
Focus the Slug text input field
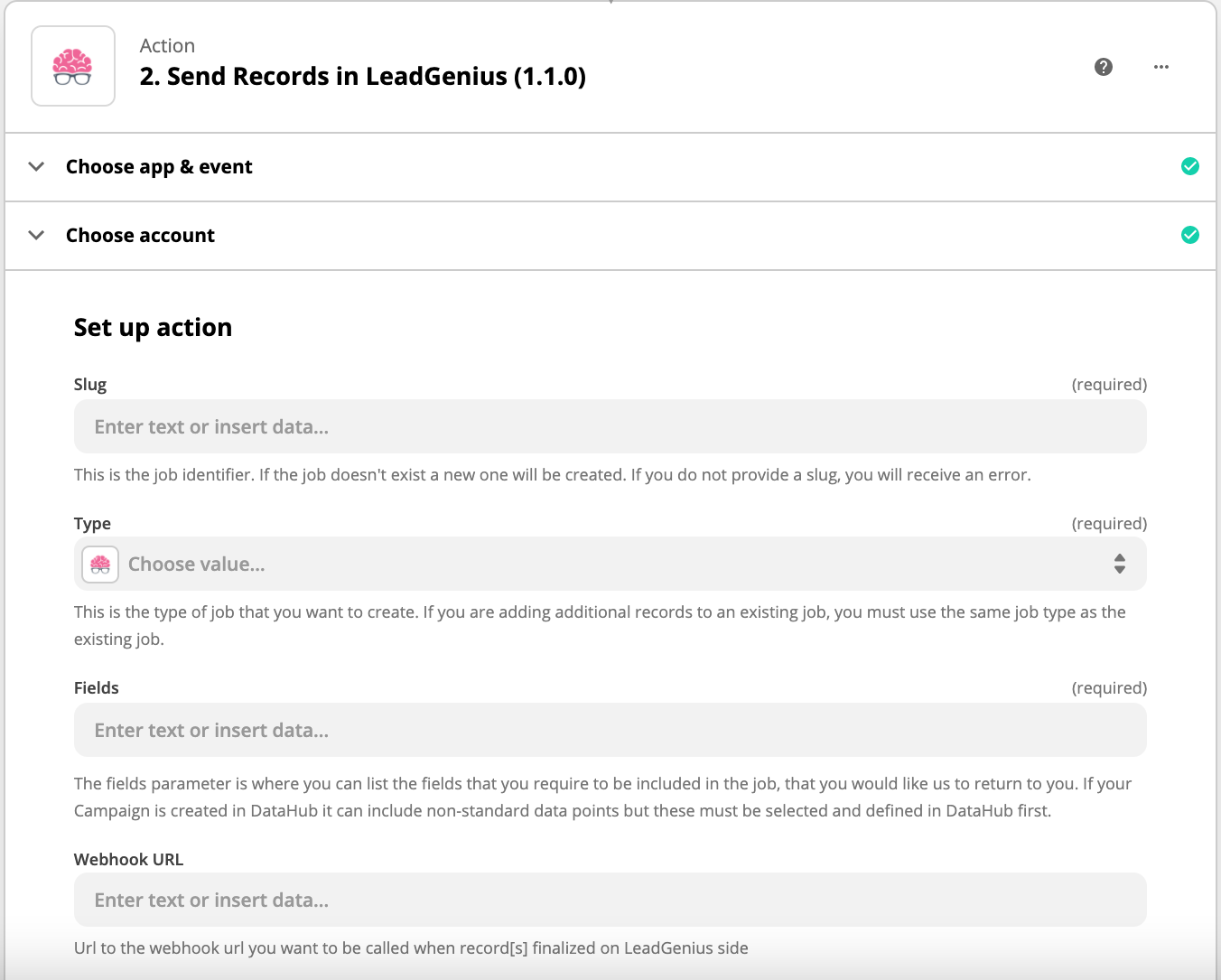point(610,427)
